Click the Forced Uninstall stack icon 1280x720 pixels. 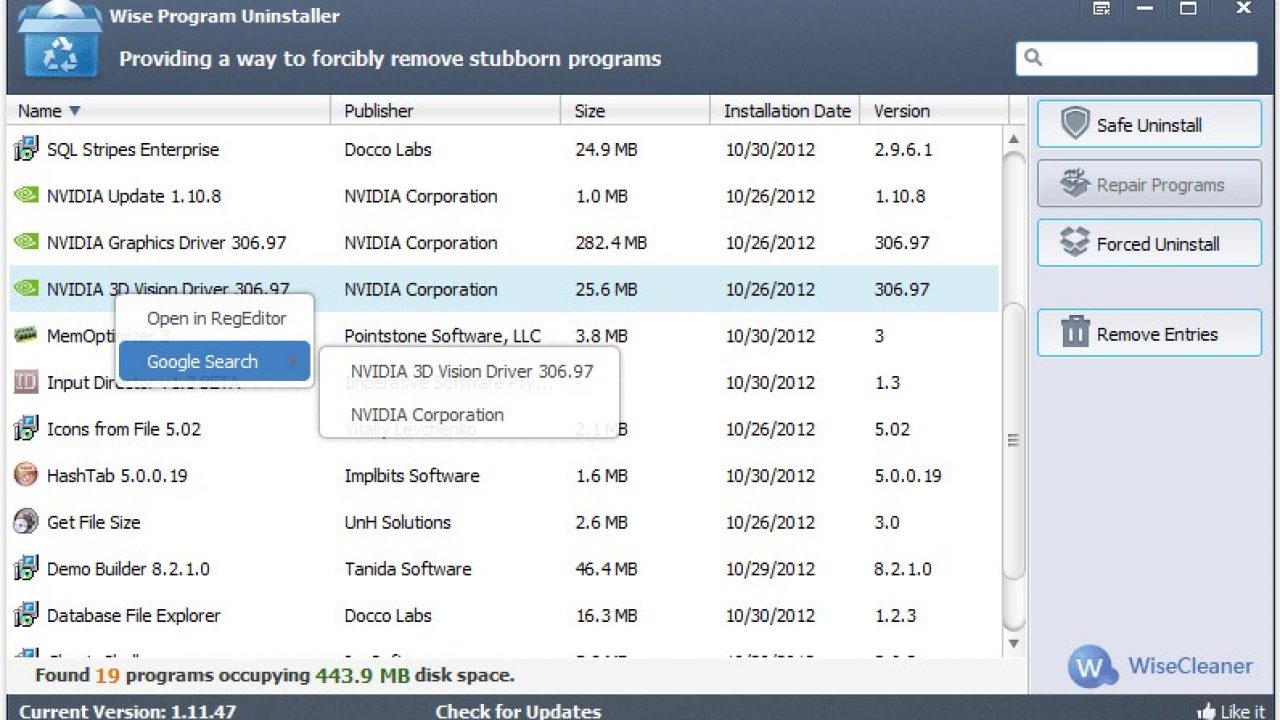[1075, 243]
